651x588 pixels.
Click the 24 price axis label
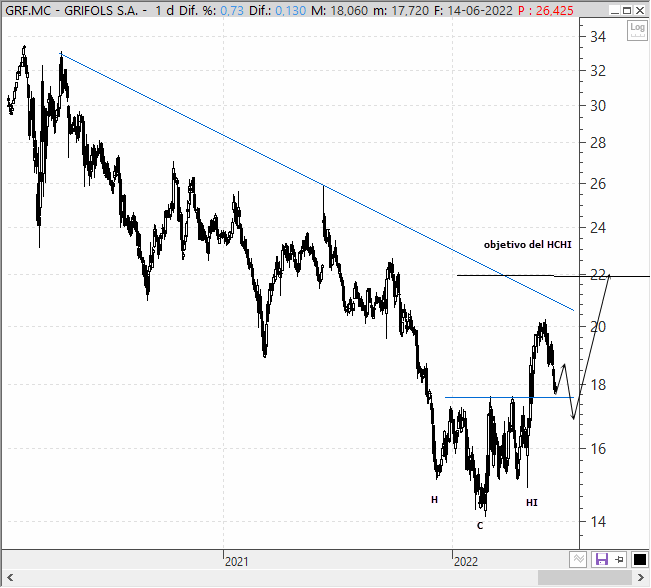click(x=598, y=228)
